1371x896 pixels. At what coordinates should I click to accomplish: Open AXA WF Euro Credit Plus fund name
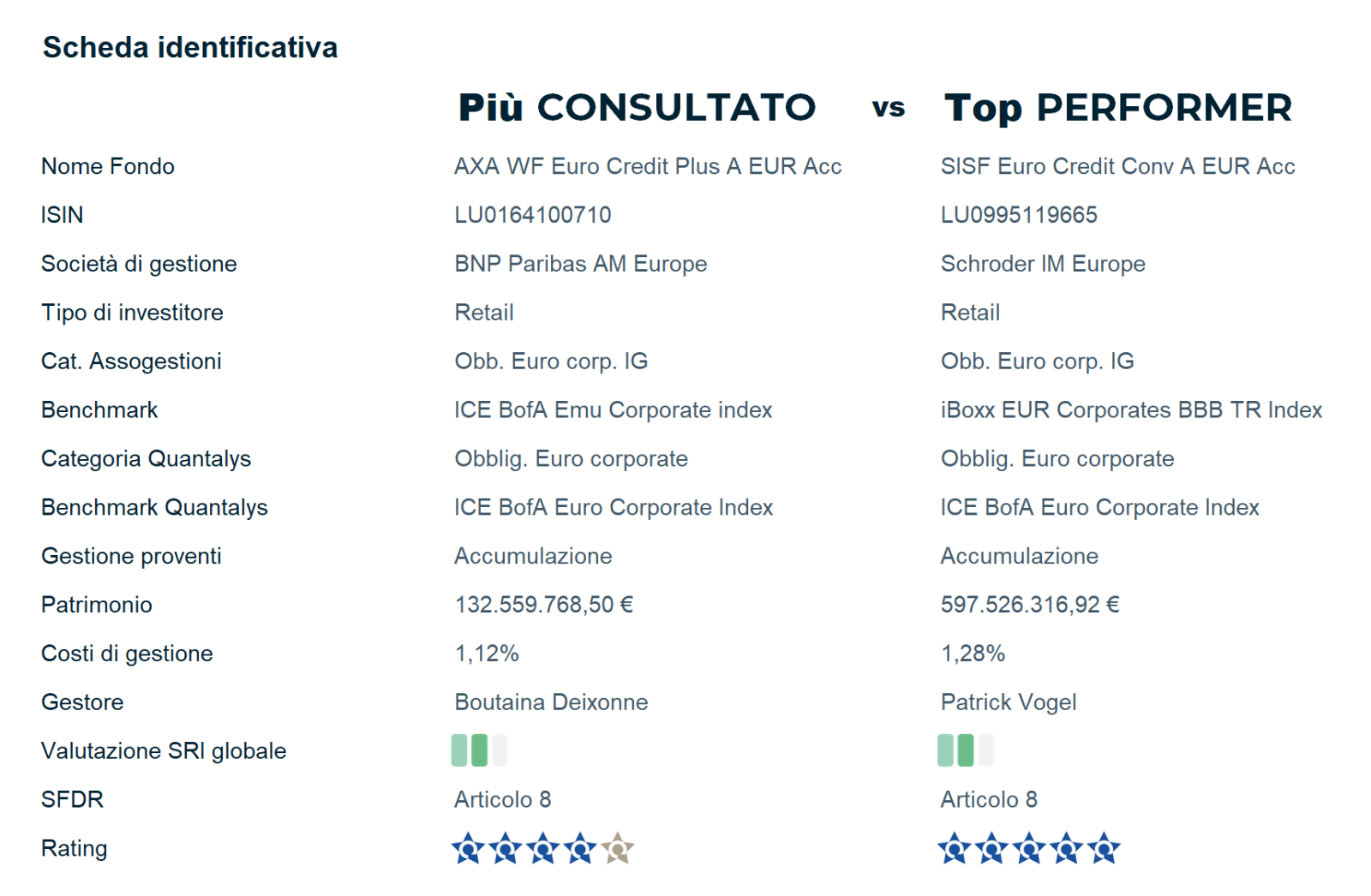point(648,166)
